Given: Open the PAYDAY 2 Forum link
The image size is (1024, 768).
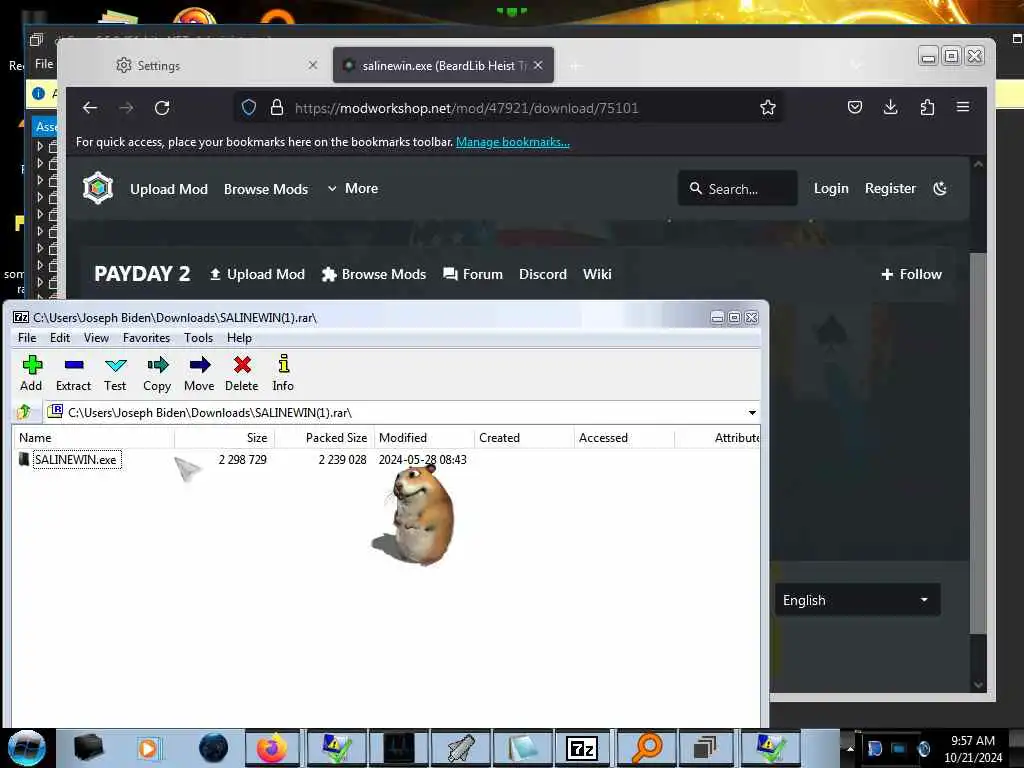Looking at the screenshot, I should [x=473, y=274].
